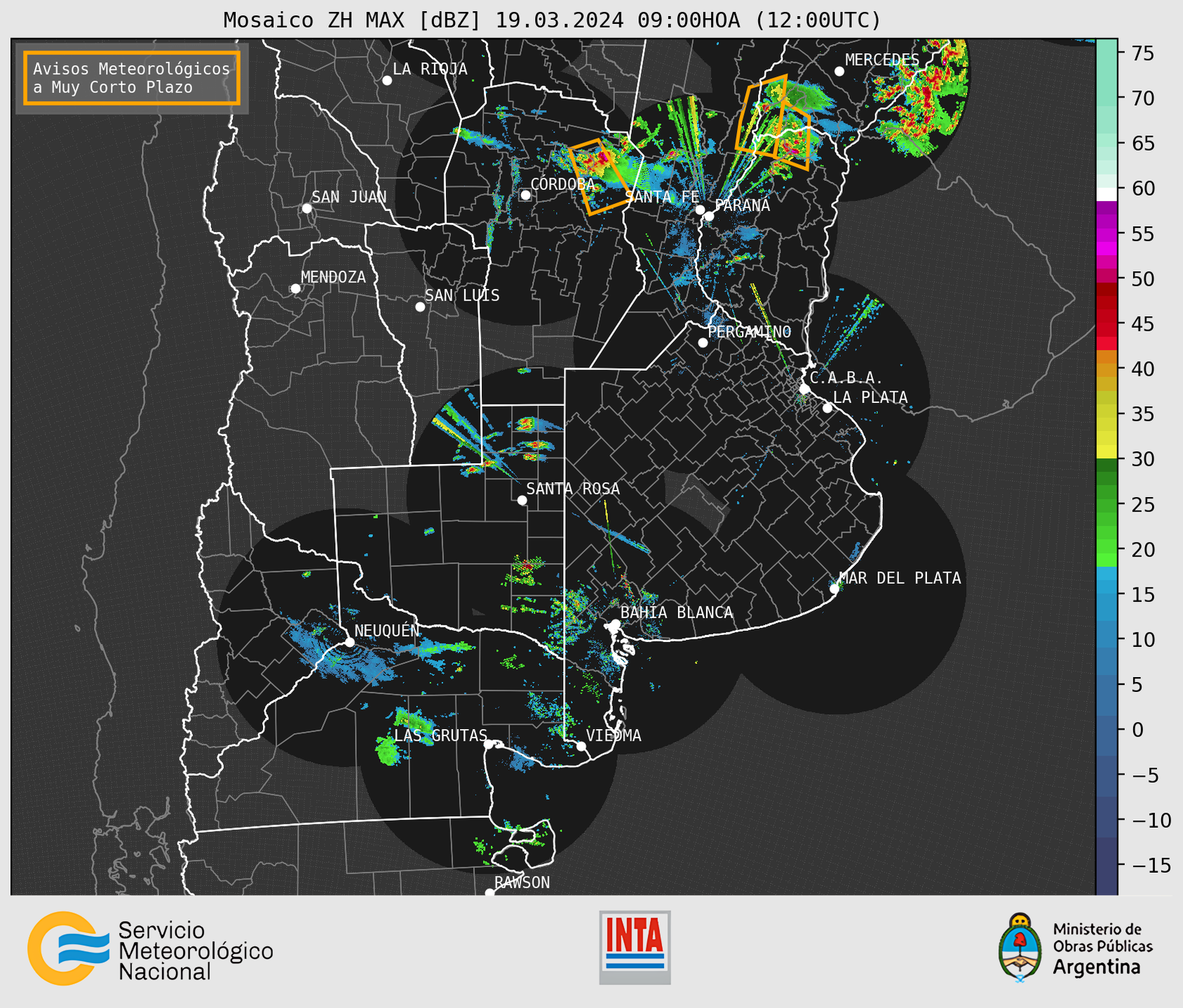Click the 75 dBZ level on colorbar
1183x1008 pixels.
pos(1107,53)
